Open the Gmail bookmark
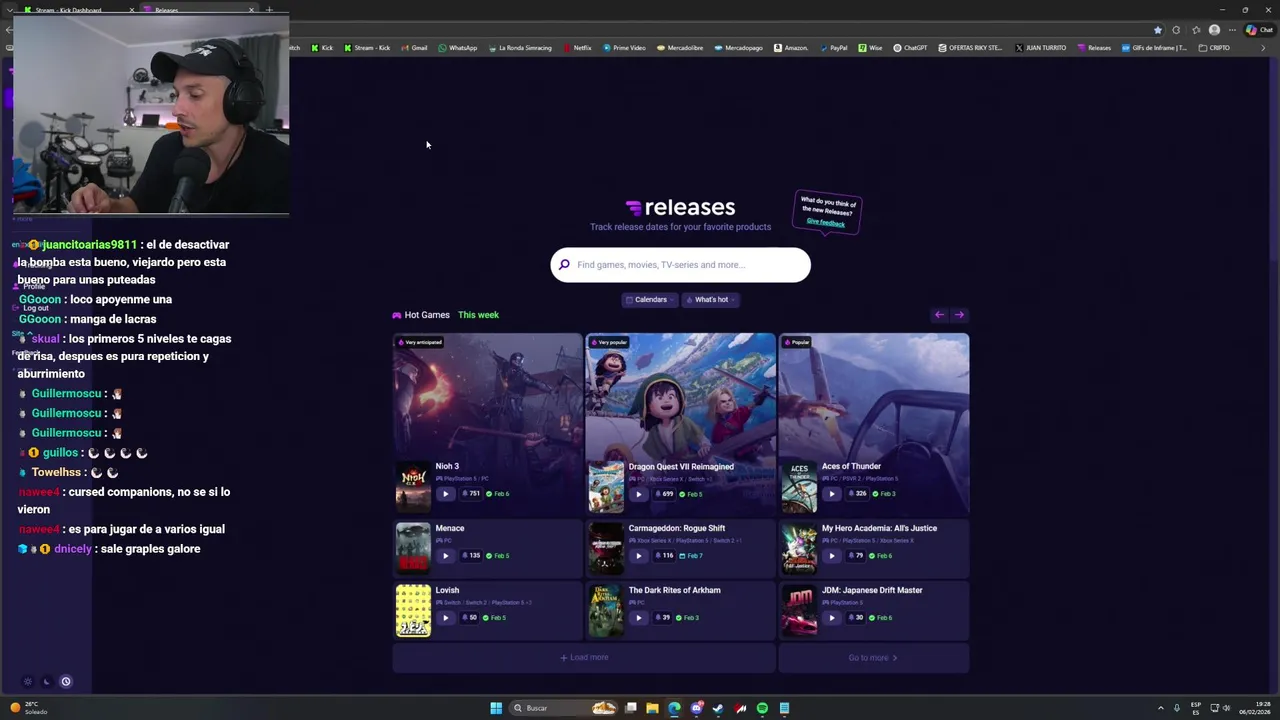 click(x=414, y=48)
